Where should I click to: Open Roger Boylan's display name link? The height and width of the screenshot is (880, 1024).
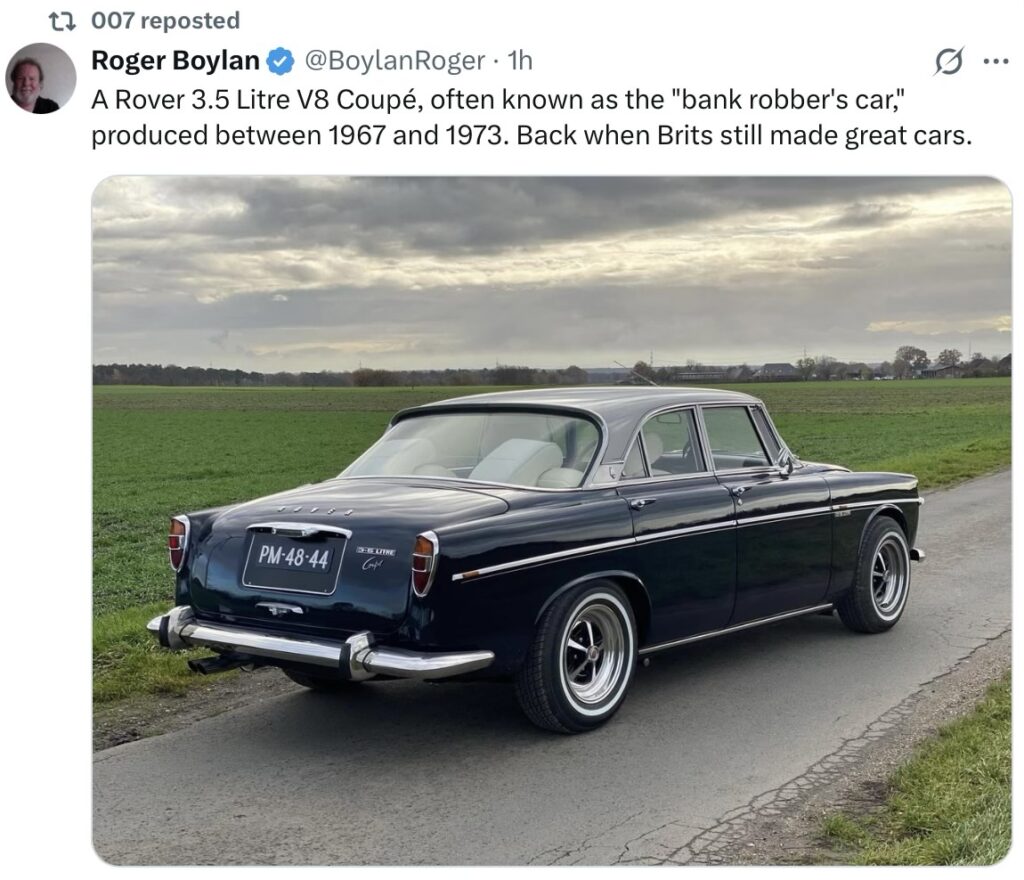[x=175, y=61]
